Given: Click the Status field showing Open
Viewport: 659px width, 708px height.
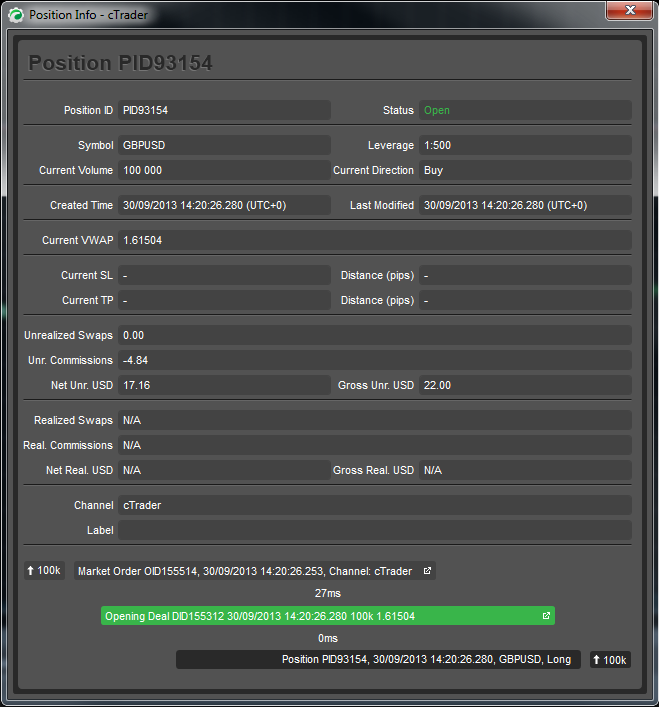Looking at the screenshot, I should 525,110.
